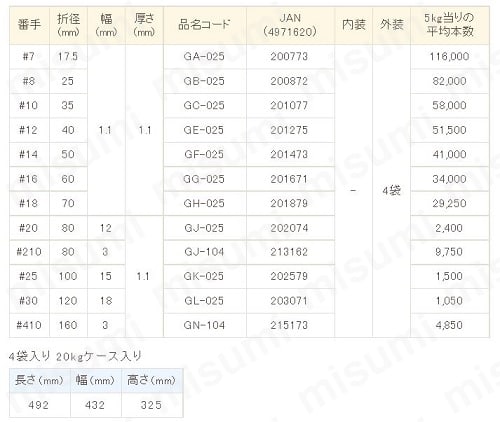Click the GG-025 product code
The width and height of the screenshot is (500, 422).
[204, 179]
